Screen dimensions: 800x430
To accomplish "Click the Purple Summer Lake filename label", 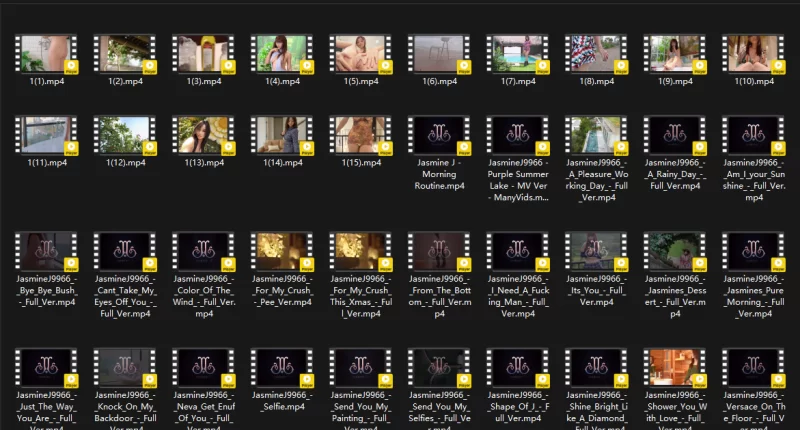I will [518, 180].
